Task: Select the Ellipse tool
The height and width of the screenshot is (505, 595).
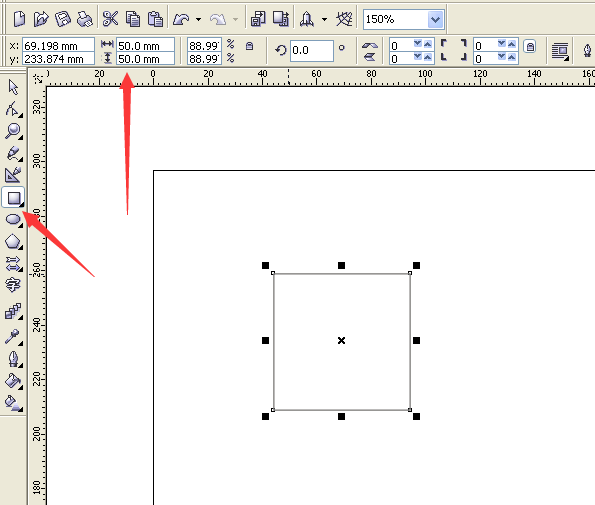Action: pos(13,219)
